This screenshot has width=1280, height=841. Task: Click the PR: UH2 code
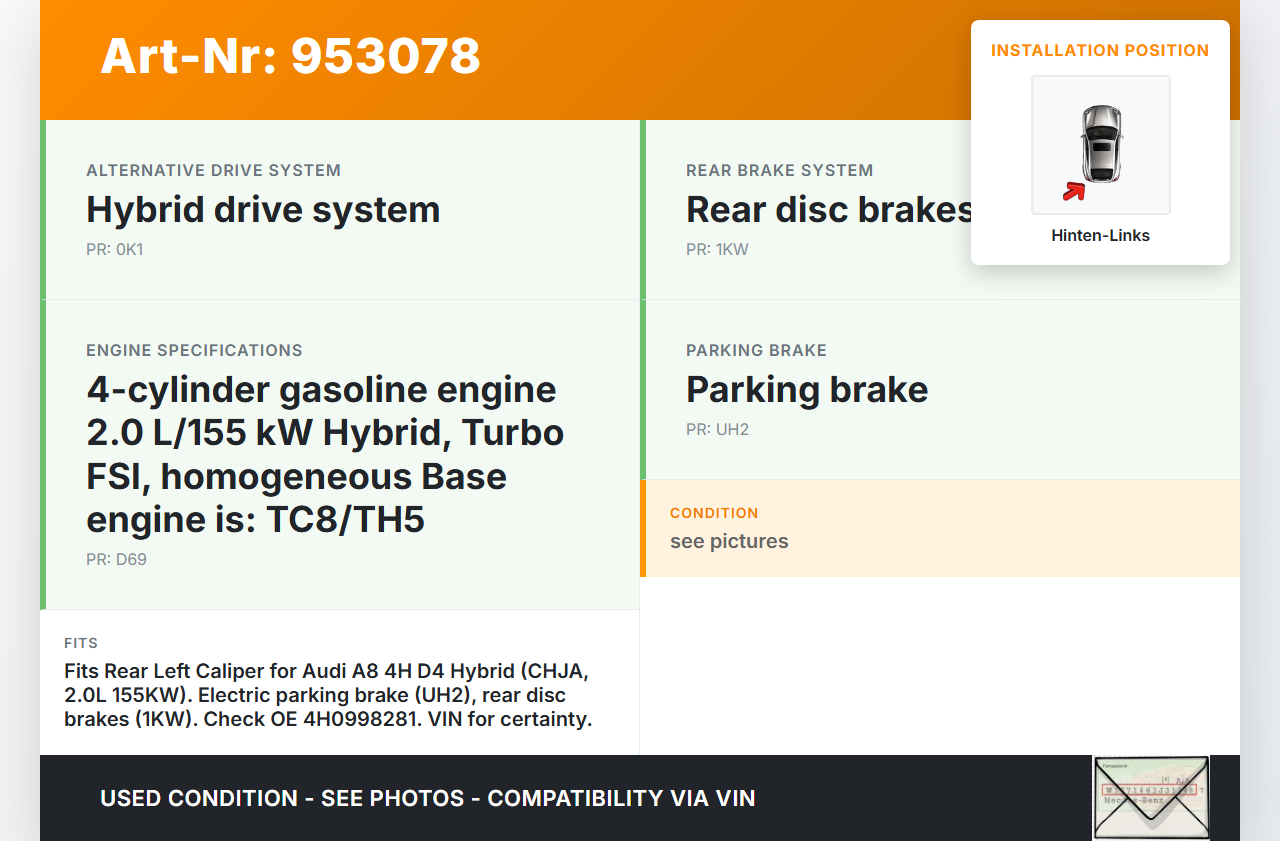tap(717, 430)
